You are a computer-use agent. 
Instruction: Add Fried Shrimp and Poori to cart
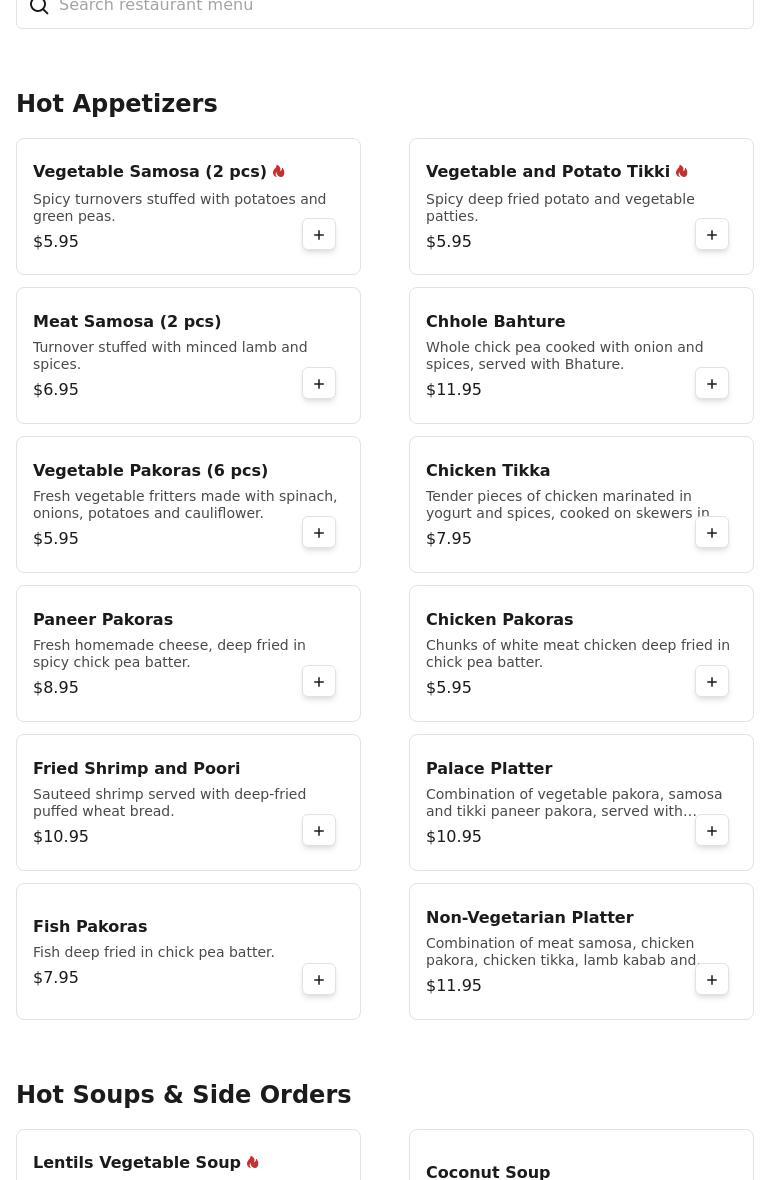(319, 831)
